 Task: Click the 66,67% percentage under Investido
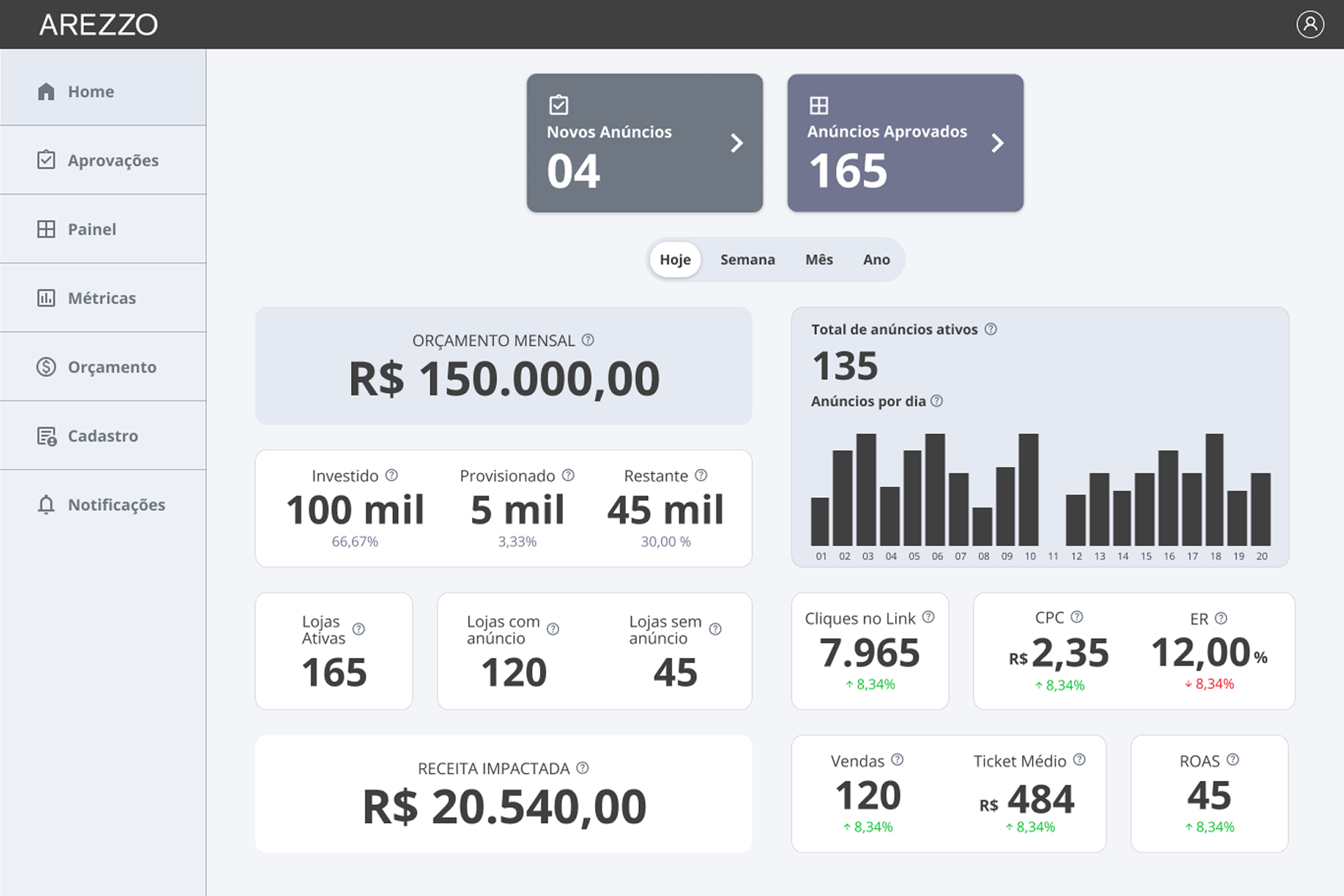point(355,541)
